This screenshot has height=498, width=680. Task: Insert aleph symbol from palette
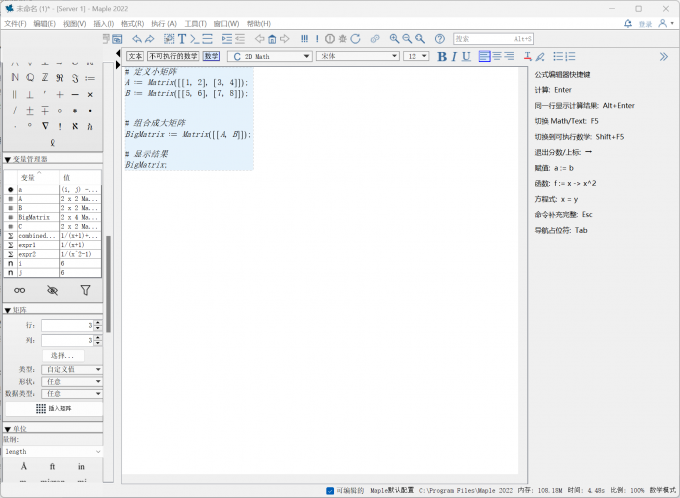coord(75,126)
